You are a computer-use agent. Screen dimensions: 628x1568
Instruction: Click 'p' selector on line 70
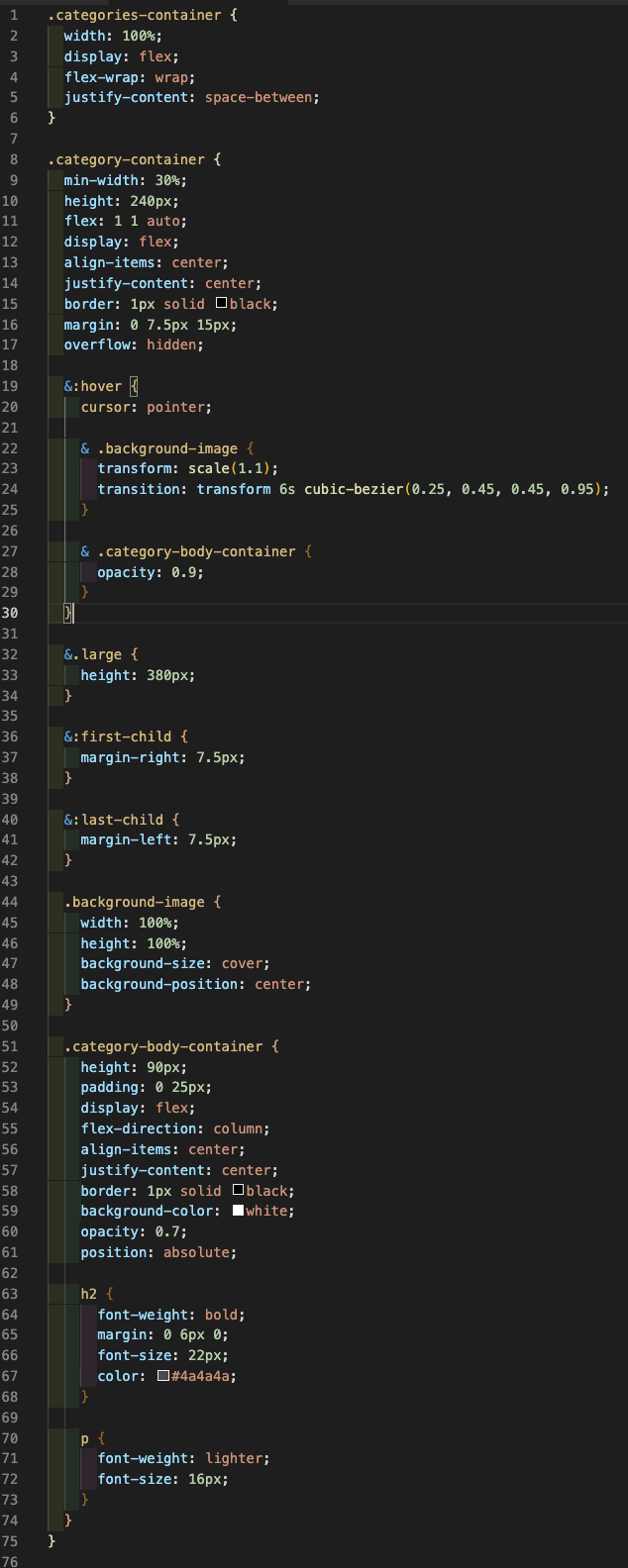tap(85, 1438)
